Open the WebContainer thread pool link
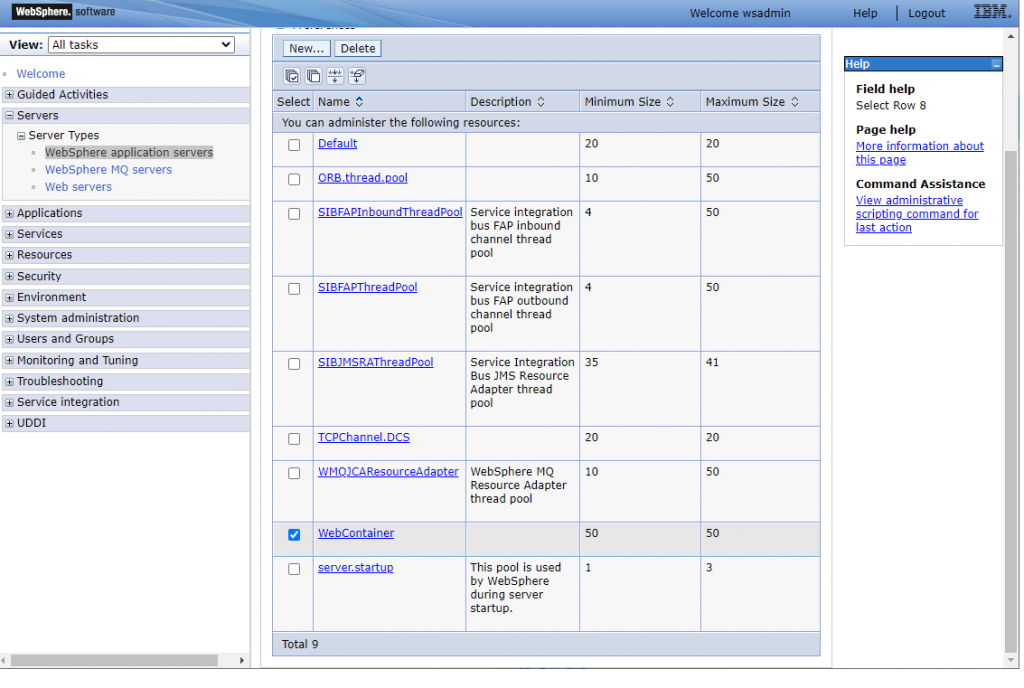The height and width of the screenshot is (688, 1024). click(356, 533)
